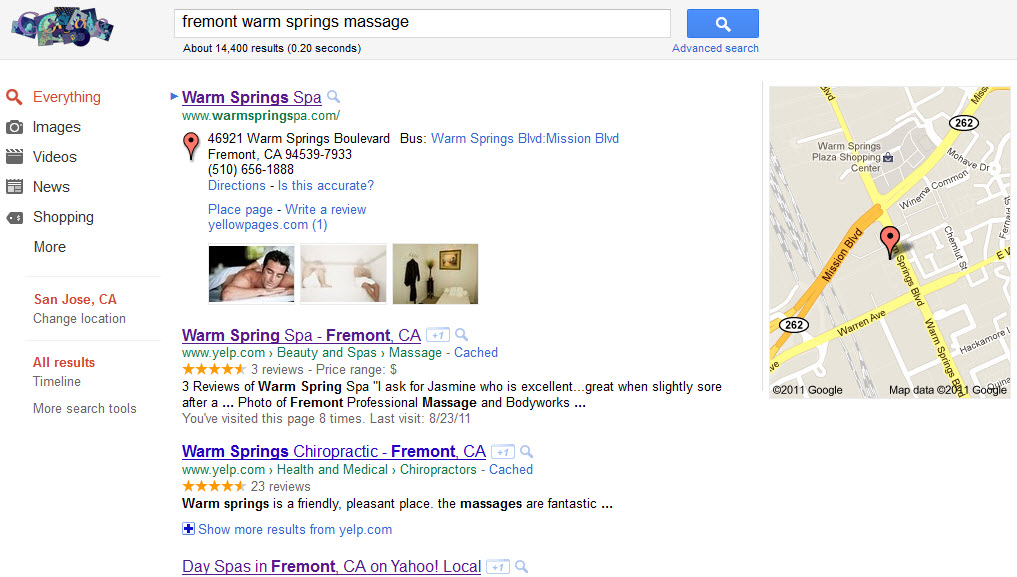Open Warm Springs Blvd:Mission Blvd bus link
Image resolution: width=1017 pixels, height=577 pixels.
pos(525,139)
